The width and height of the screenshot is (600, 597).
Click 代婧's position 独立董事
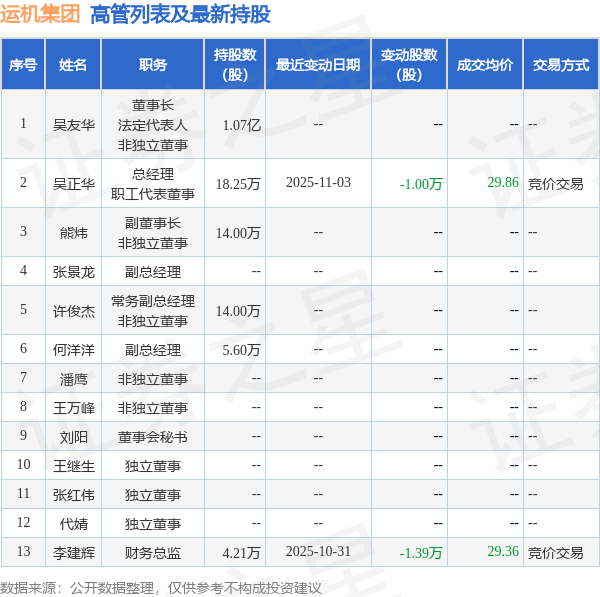[x=153, y=524]
